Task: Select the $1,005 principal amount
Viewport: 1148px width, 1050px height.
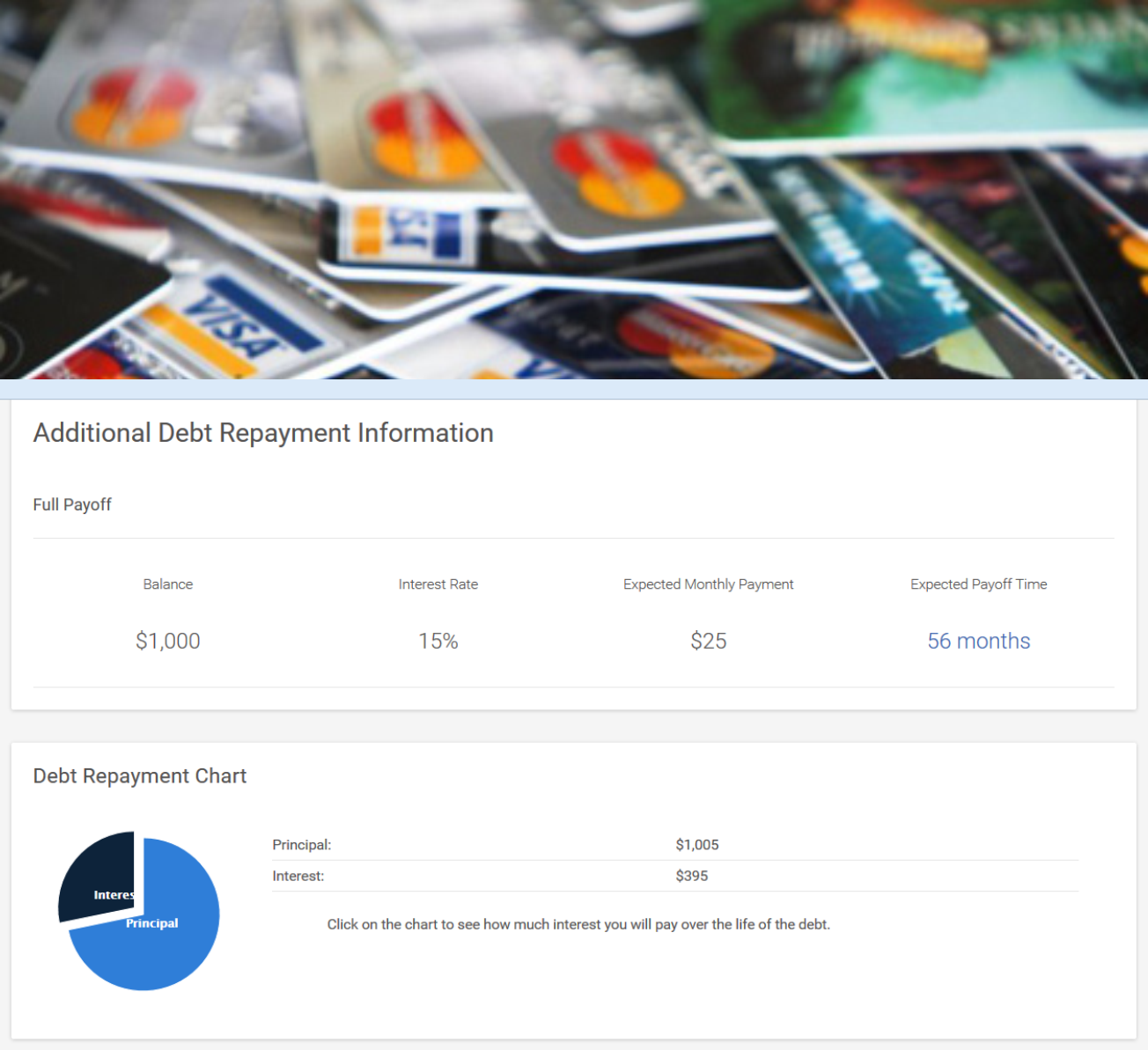Action: 697,845
